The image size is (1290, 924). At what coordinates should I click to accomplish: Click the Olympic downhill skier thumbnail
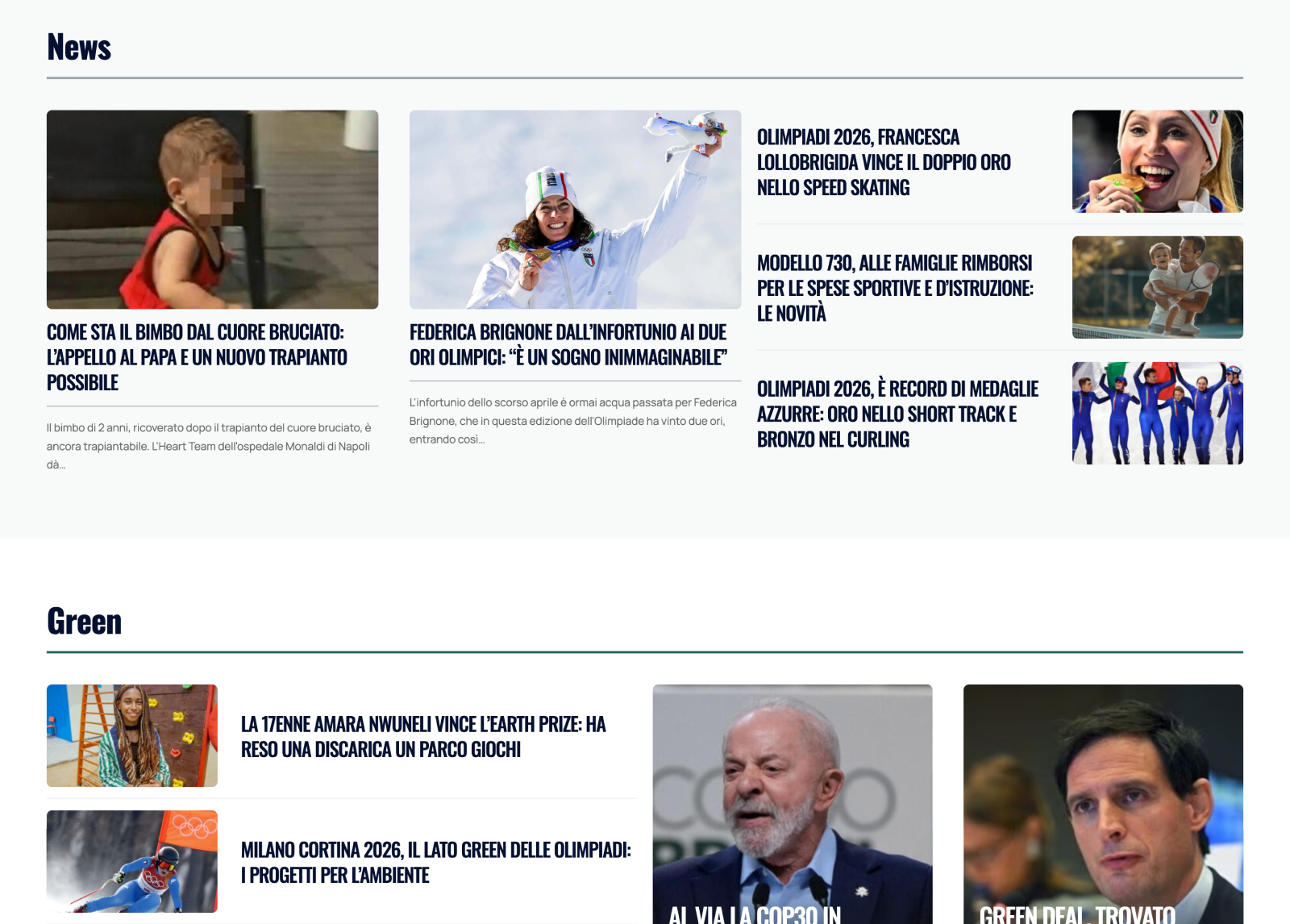click(132, 861)
